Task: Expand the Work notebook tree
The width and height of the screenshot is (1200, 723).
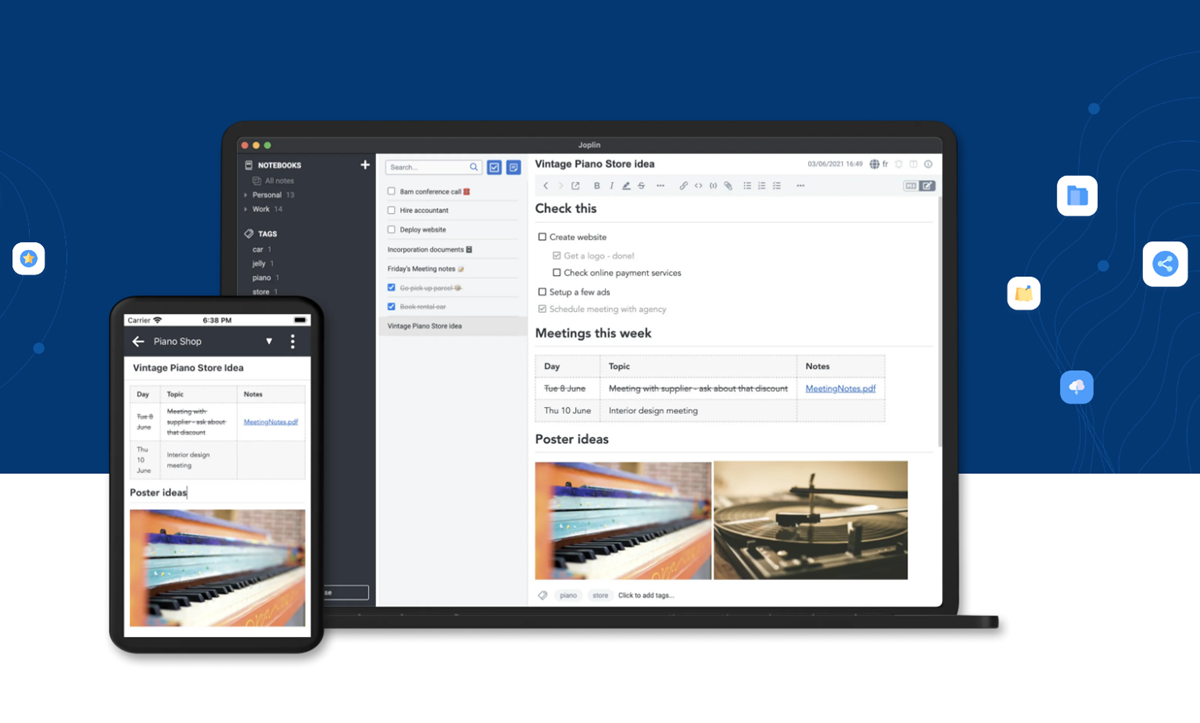Action: click(246, 210)
